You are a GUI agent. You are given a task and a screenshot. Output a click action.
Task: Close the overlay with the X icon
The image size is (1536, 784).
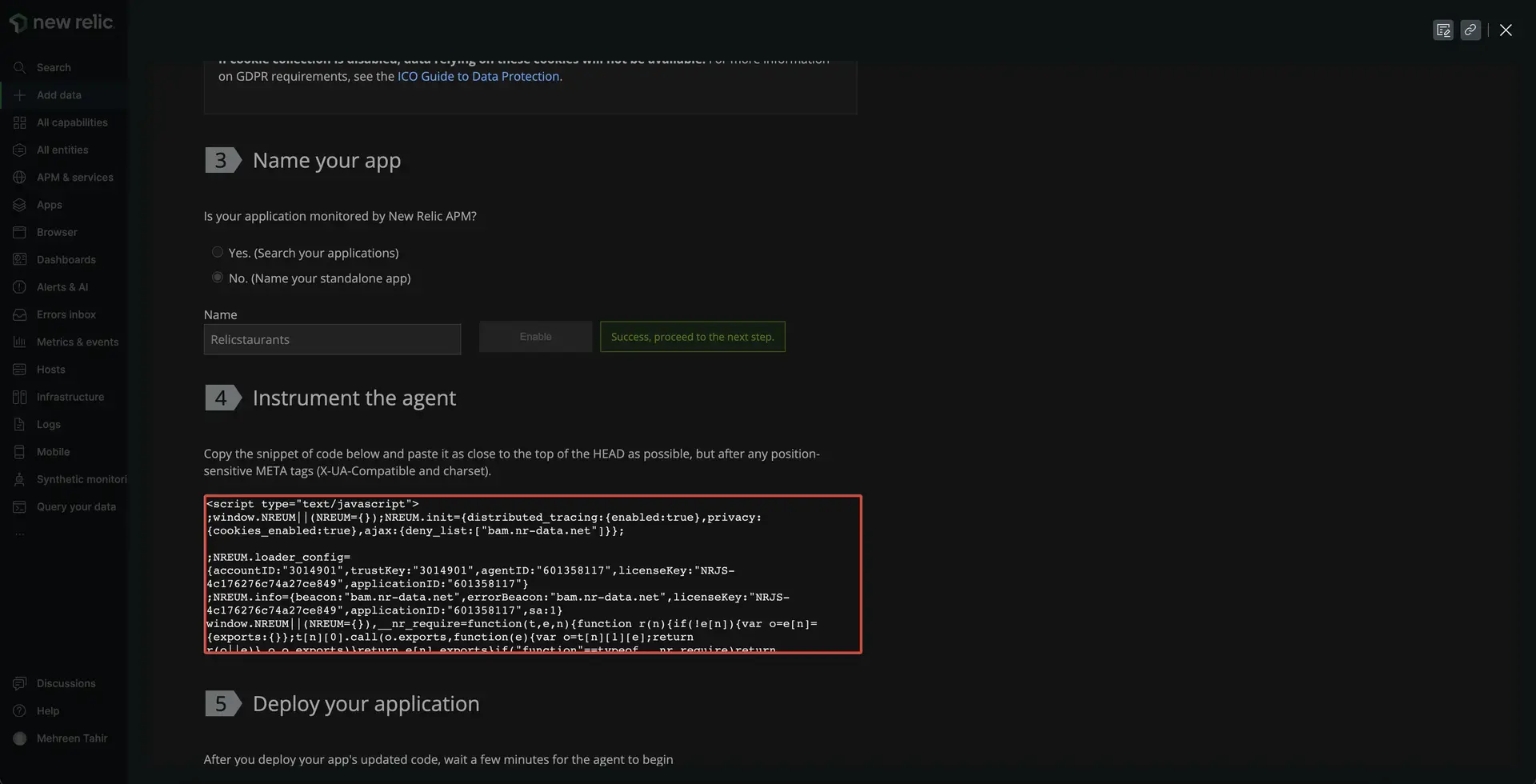tap(1506, 30)
